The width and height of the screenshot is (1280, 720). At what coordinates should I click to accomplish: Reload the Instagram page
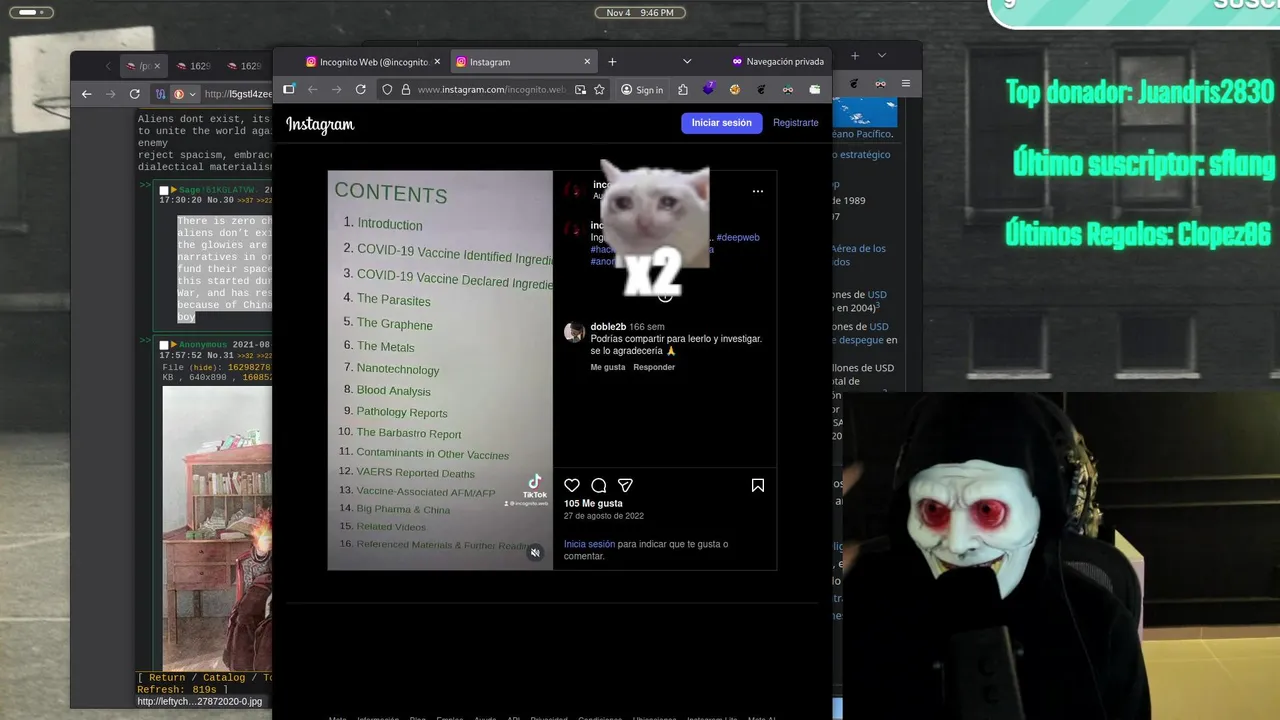tap(361, 89)
